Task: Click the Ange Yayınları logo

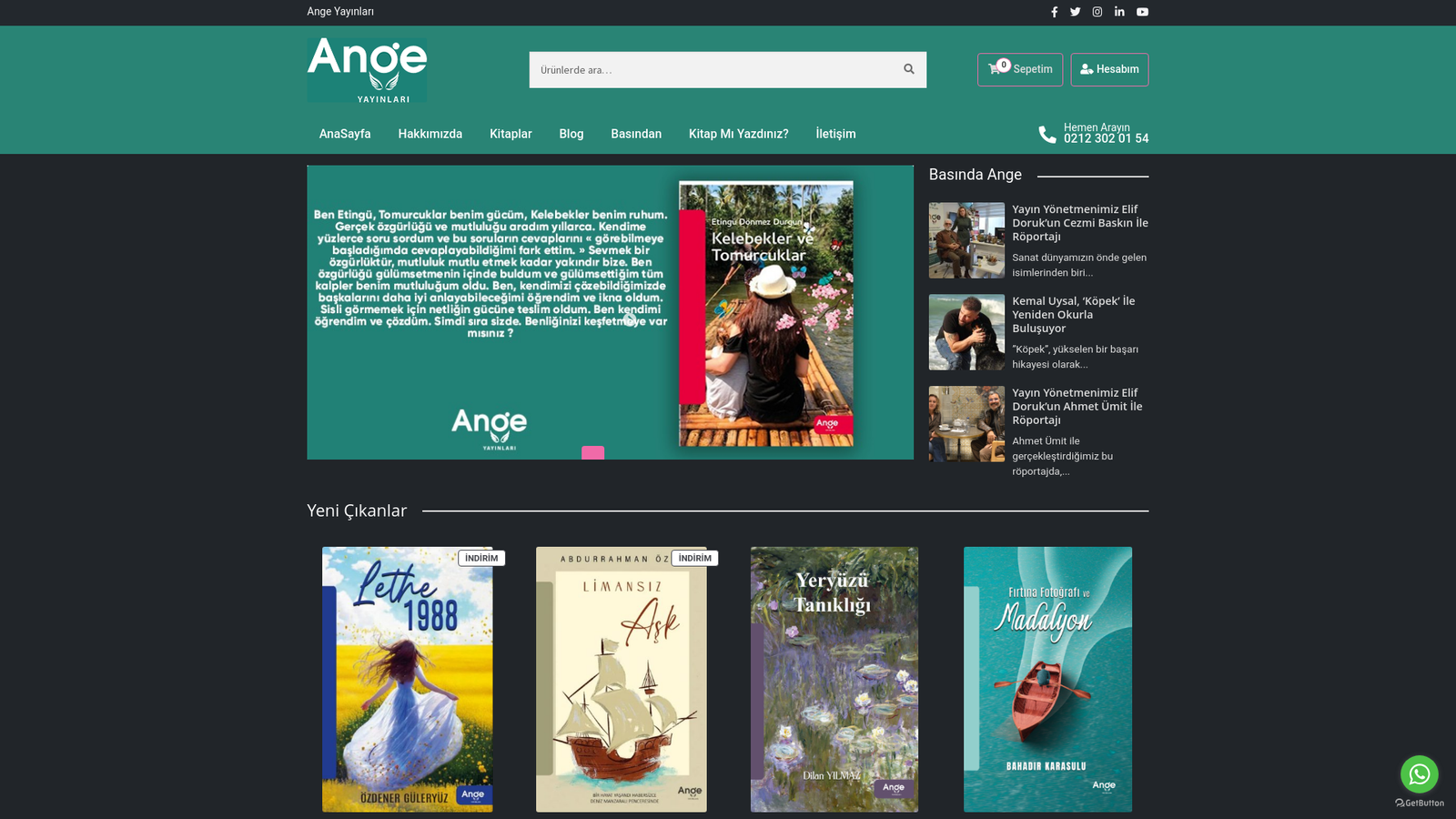Action: point(367,70)
